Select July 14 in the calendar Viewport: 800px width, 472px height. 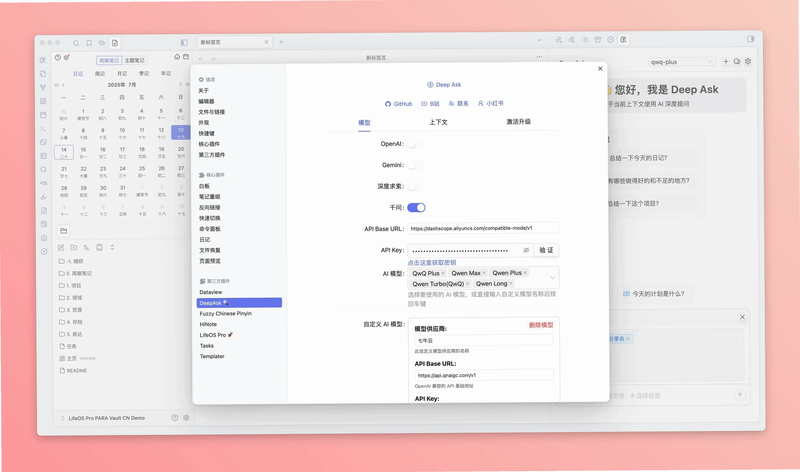point(64,152)
